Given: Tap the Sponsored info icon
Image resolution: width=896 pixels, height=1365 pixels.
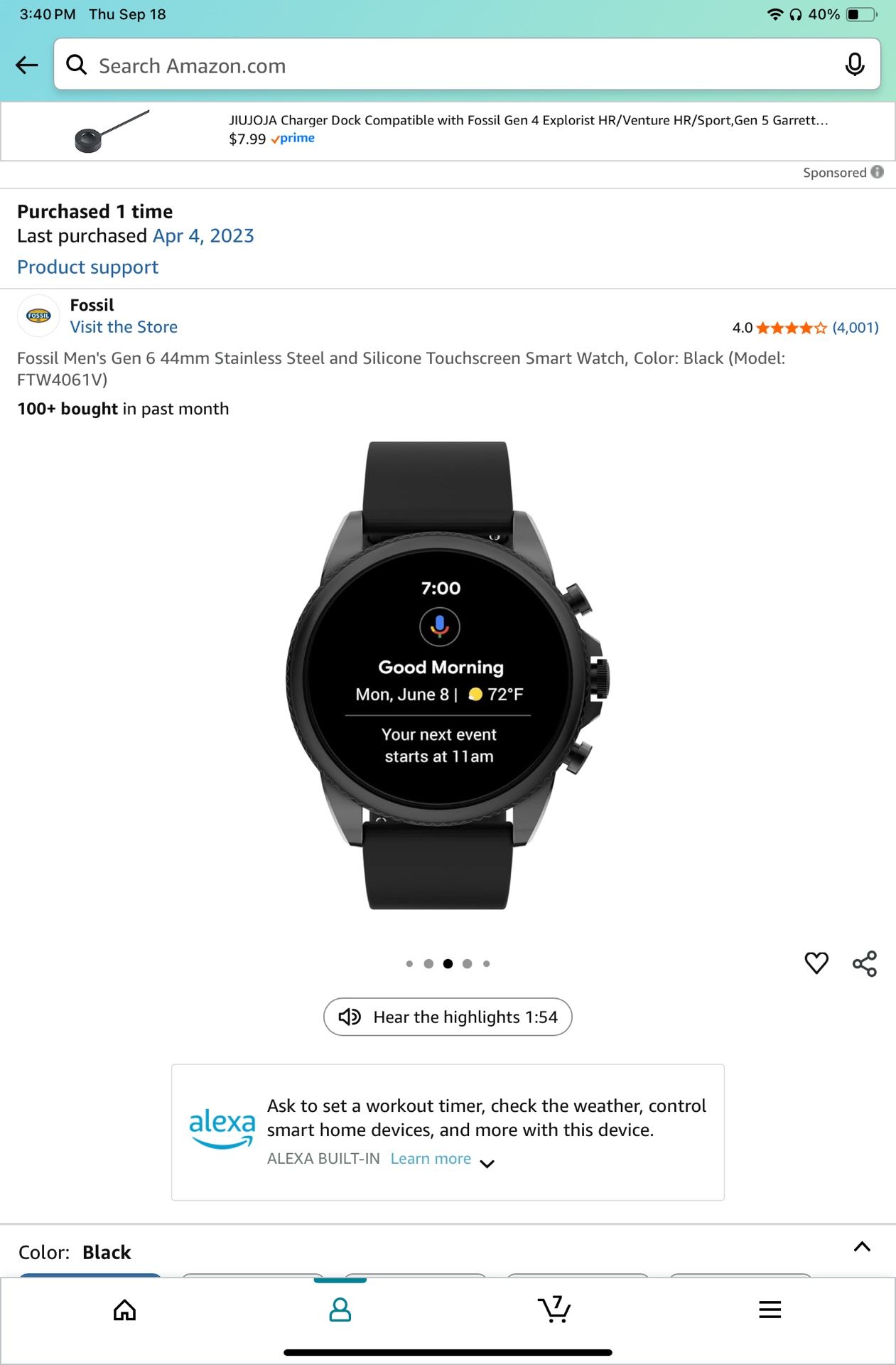Looking at the screenshot, I should click(878, 172).
